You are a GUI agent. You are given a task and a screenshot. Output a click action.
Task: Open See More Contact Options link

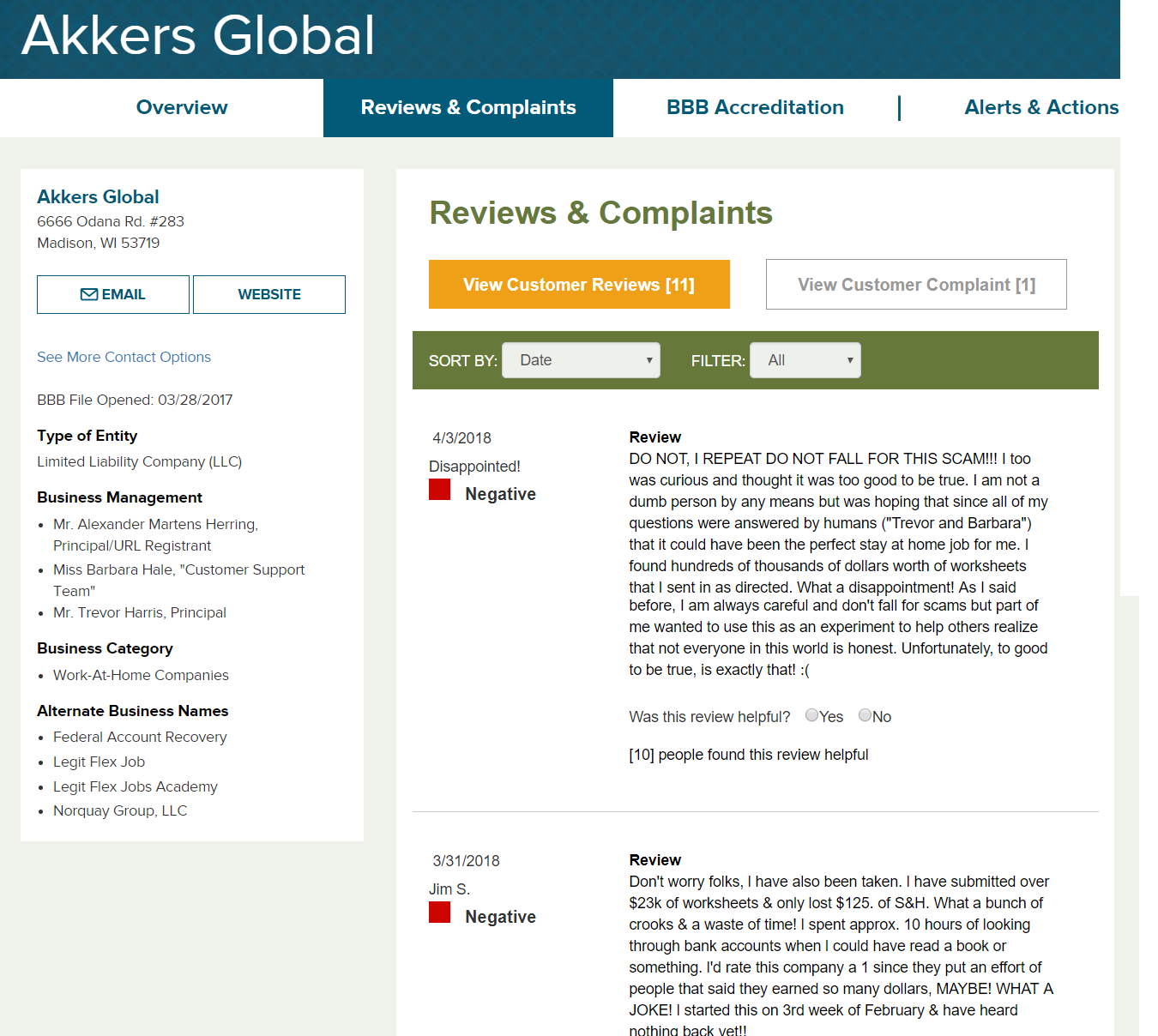tap(124, 357)
